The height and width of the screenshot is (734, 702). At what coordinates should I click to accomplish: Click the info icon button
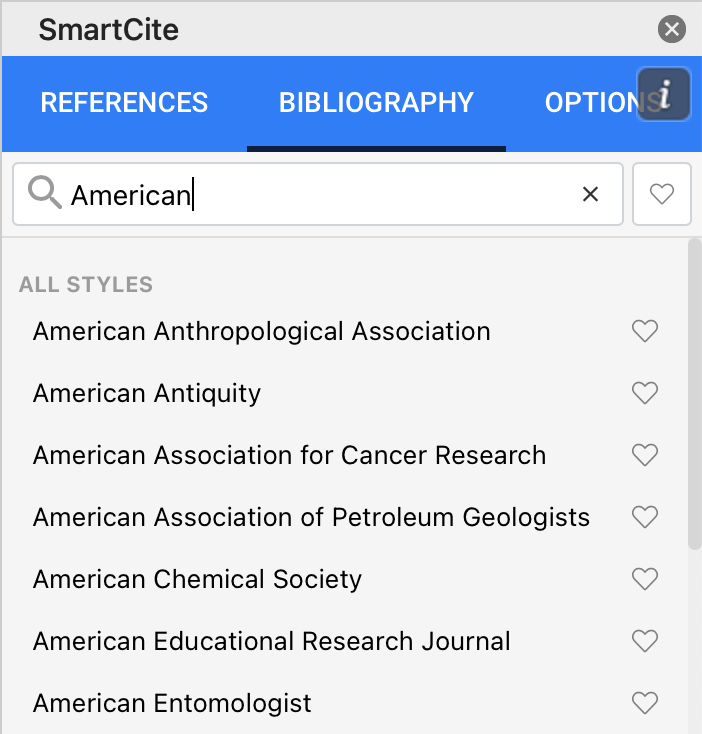point(664,95)
